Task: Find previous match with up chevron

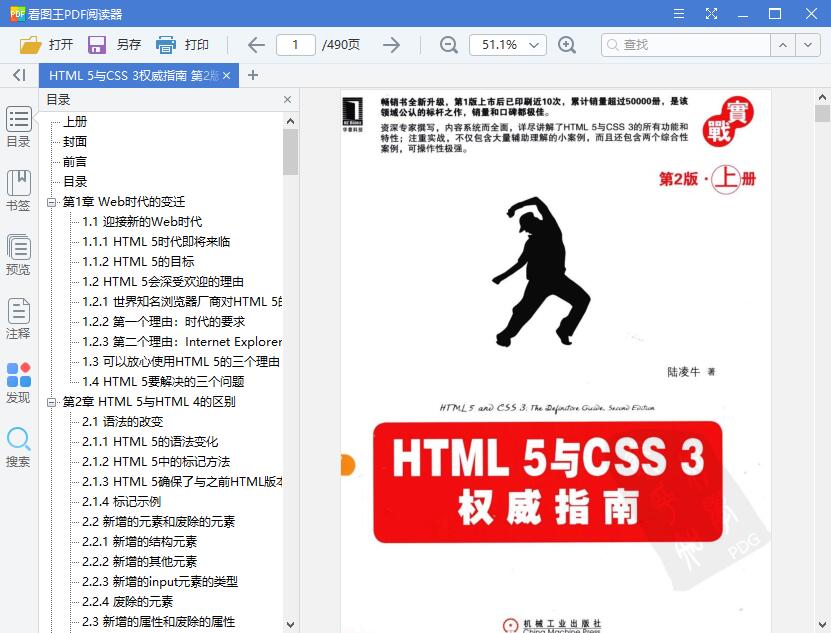Action: pos(783,45)
